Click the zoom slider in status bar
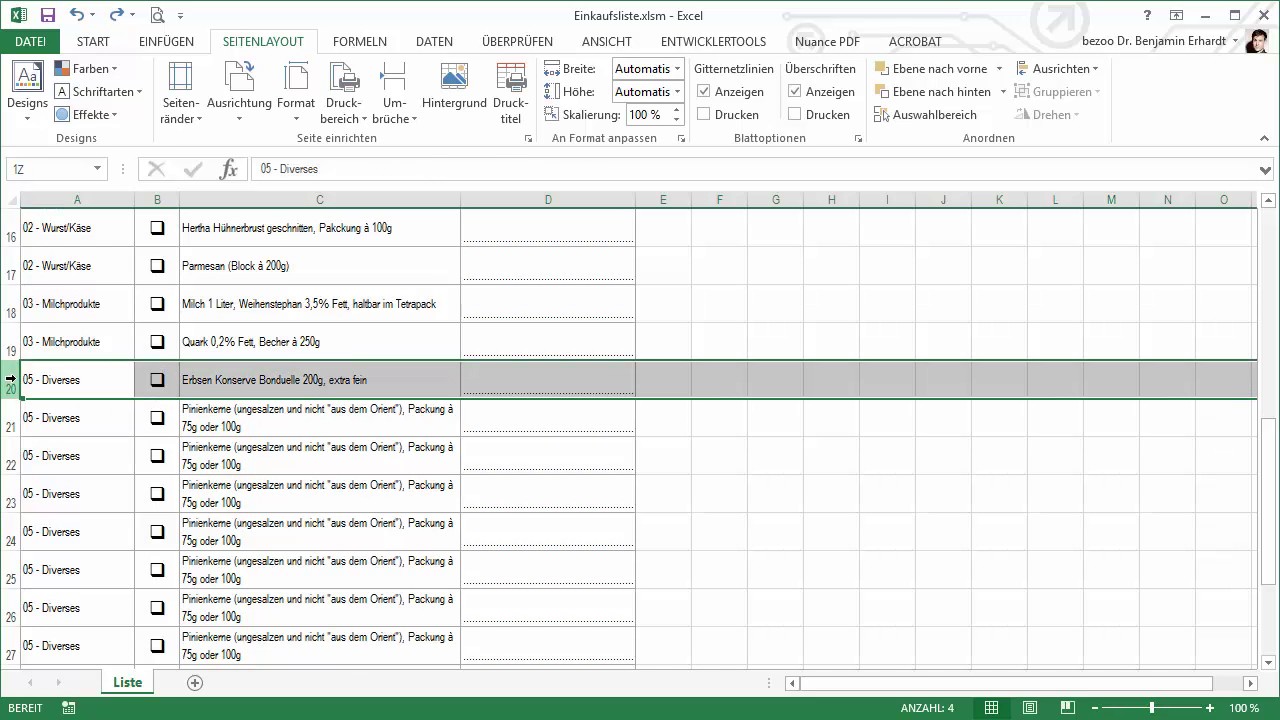 pyautogui.click(x=1151, y=708)
